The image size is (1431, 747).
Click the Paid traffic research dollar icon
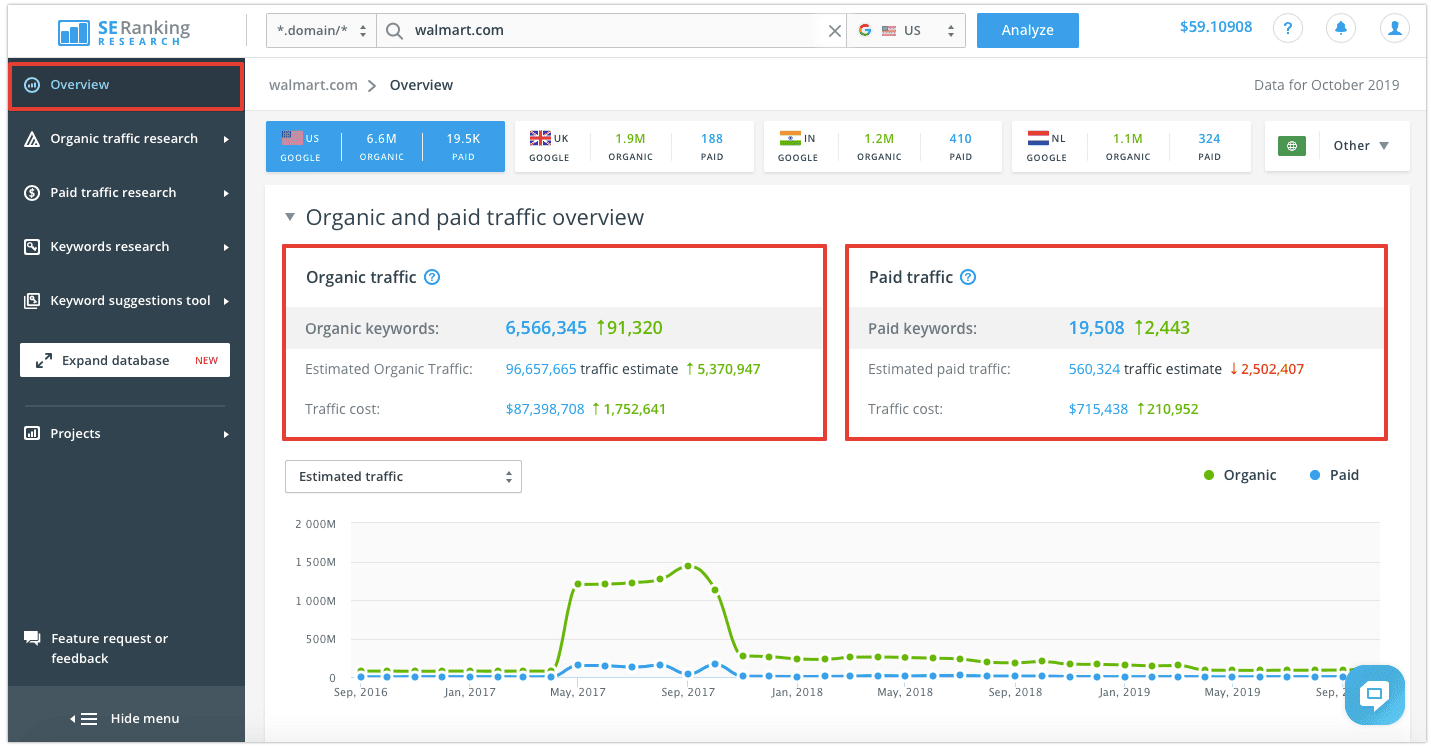coord(32,193)
